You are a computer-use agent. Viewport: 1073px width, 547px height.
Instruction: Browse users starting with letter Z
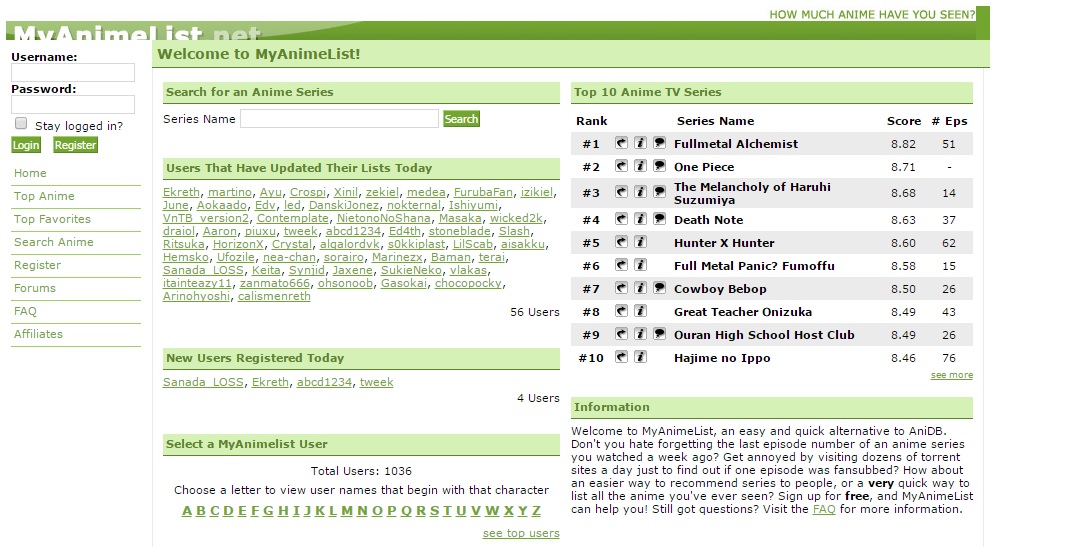point(536,511)
